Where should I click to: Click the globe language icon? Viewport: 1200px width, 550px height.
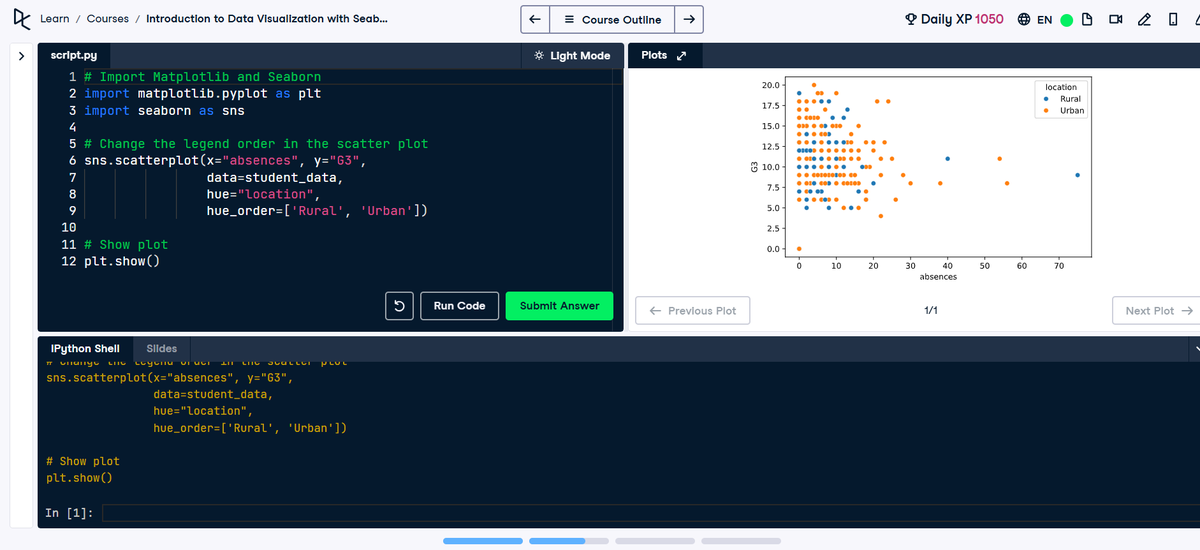tap(1024, 20)
